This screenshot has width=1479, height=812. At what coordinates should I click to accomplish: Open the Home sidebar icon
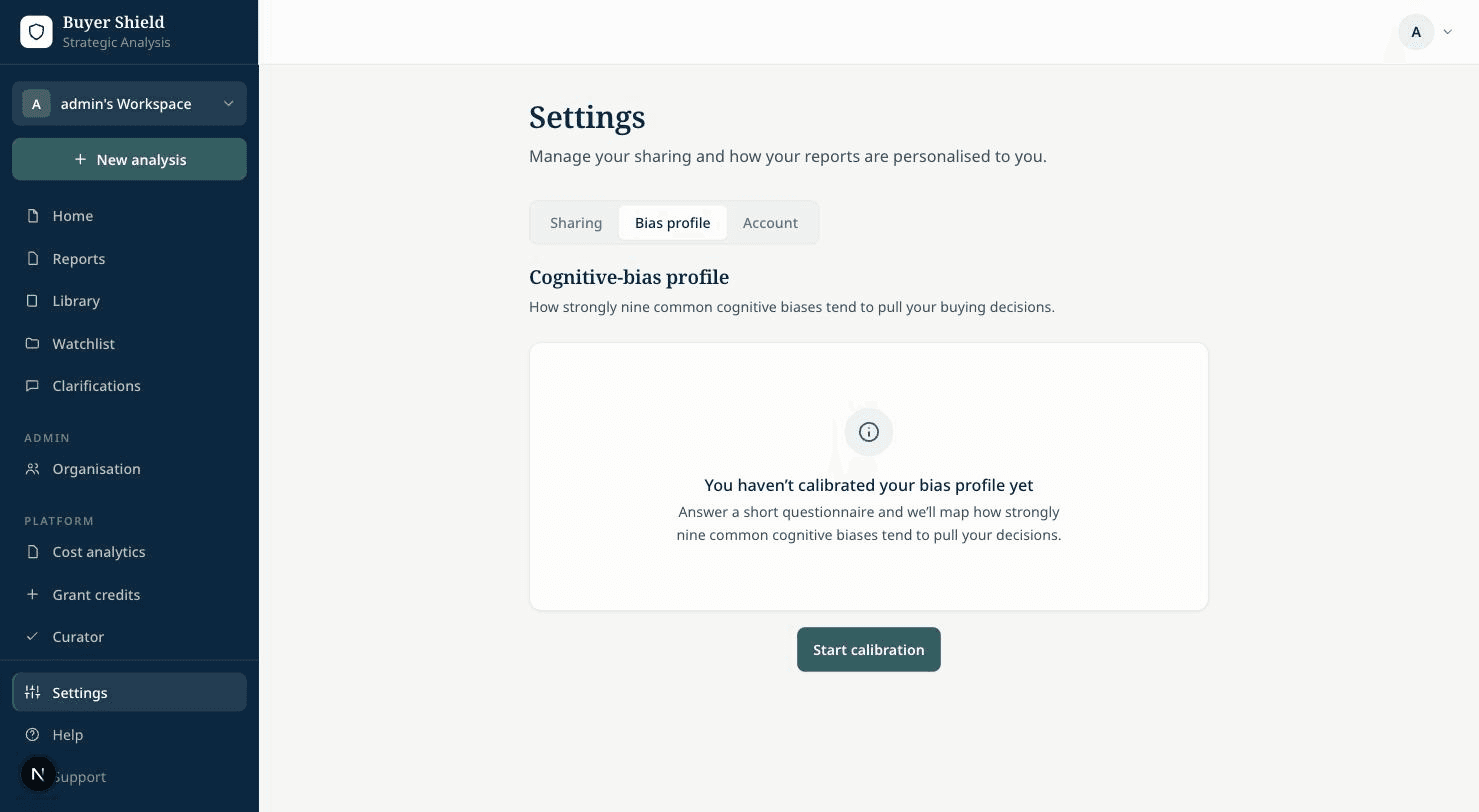33,216
